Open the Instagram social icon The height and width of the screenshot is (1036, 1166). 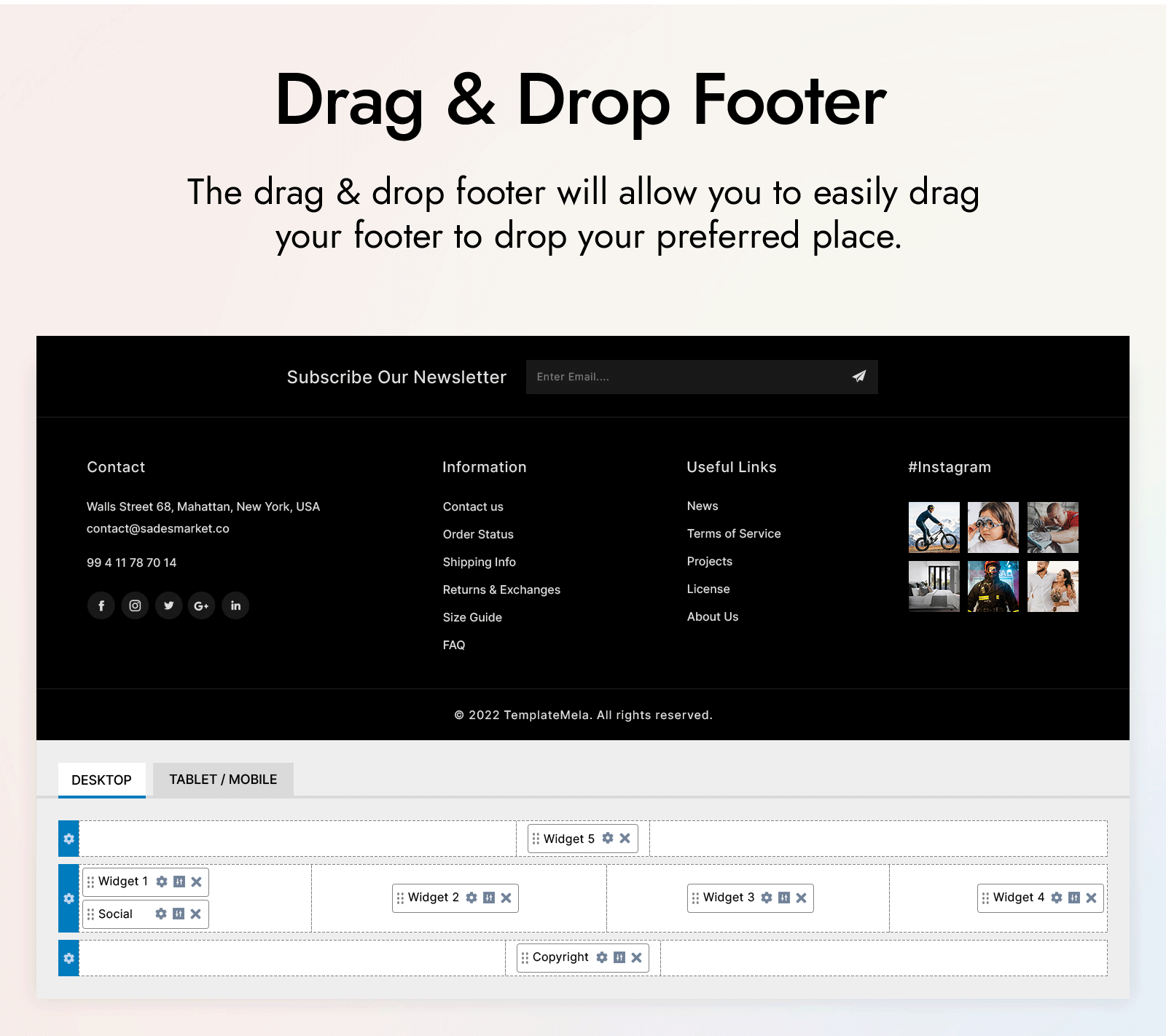[135, 605]
